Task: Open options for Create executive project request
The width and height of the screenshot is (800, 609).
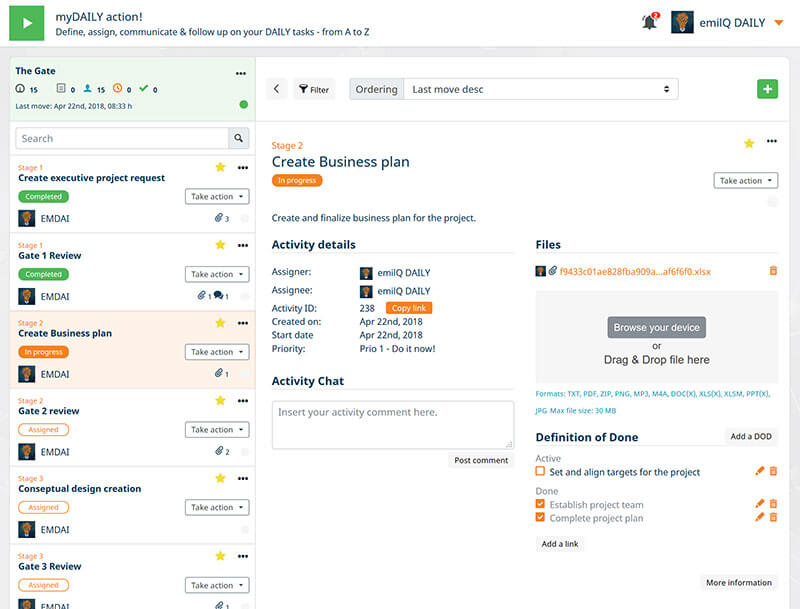Action: coord(243,168)
